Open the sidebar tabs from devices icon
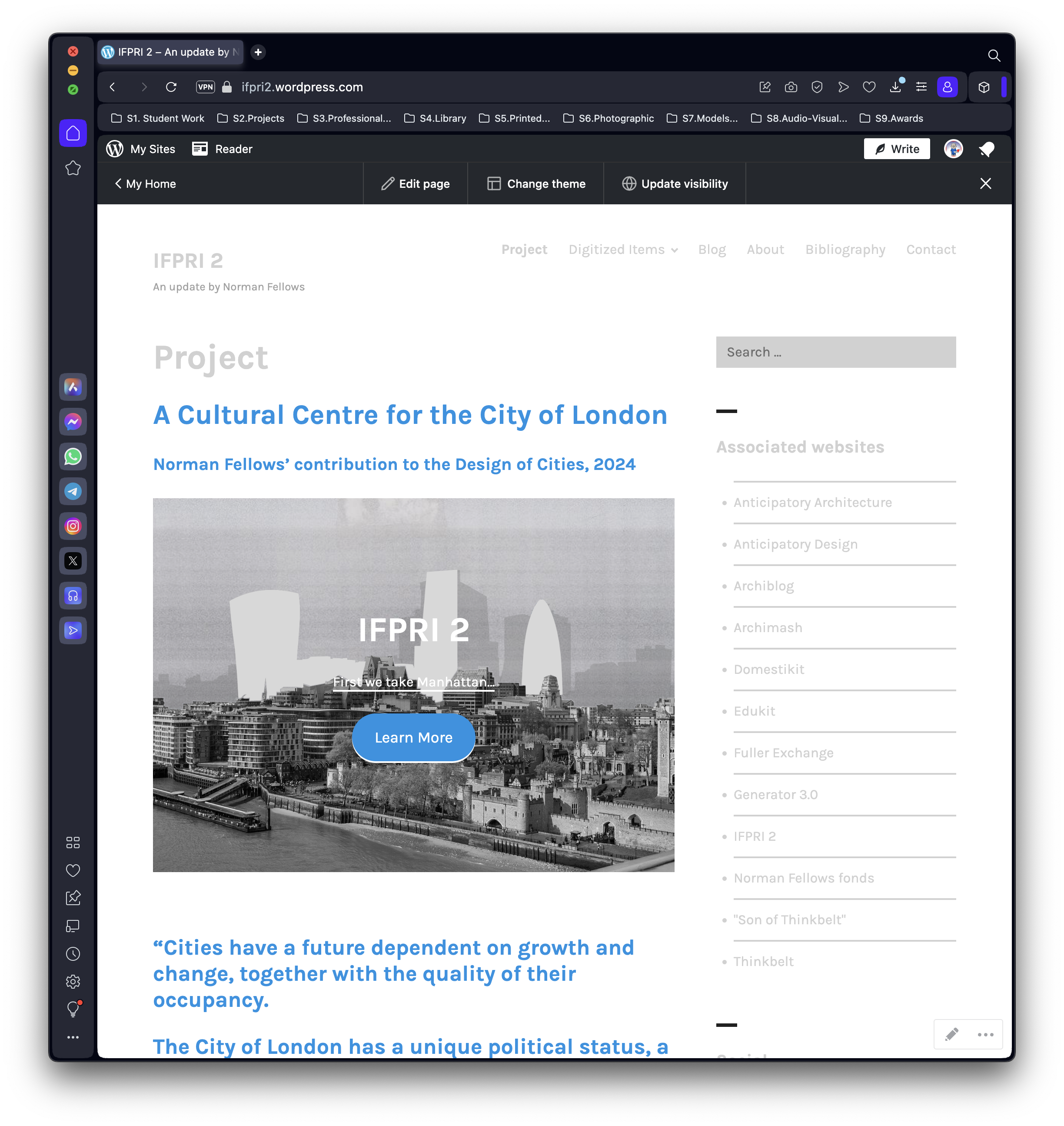This screenshot has width=1064, height=1126. pos(73,926)
